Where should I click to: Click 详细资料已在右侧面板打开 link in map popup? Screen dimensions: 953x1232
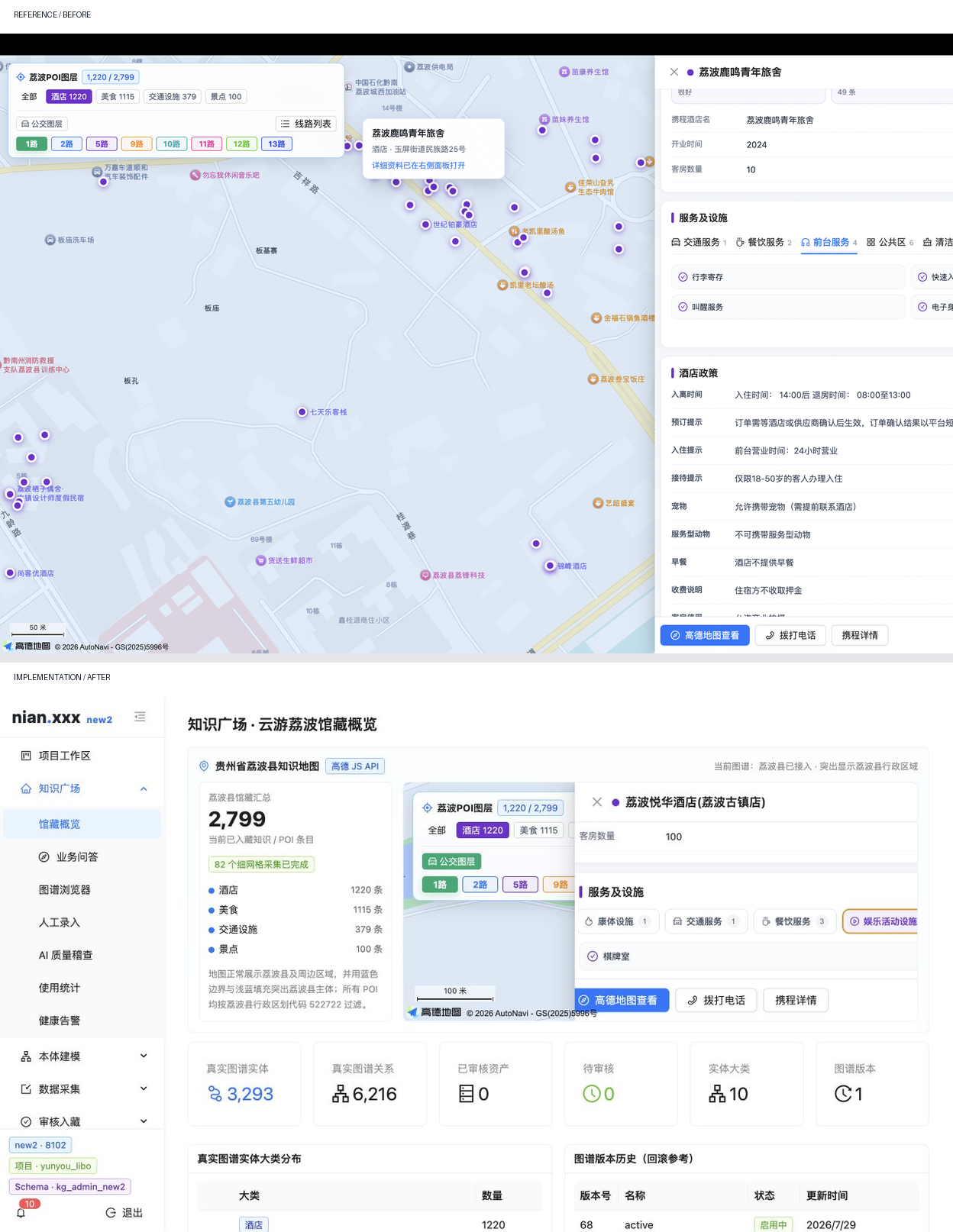[418, 165]
